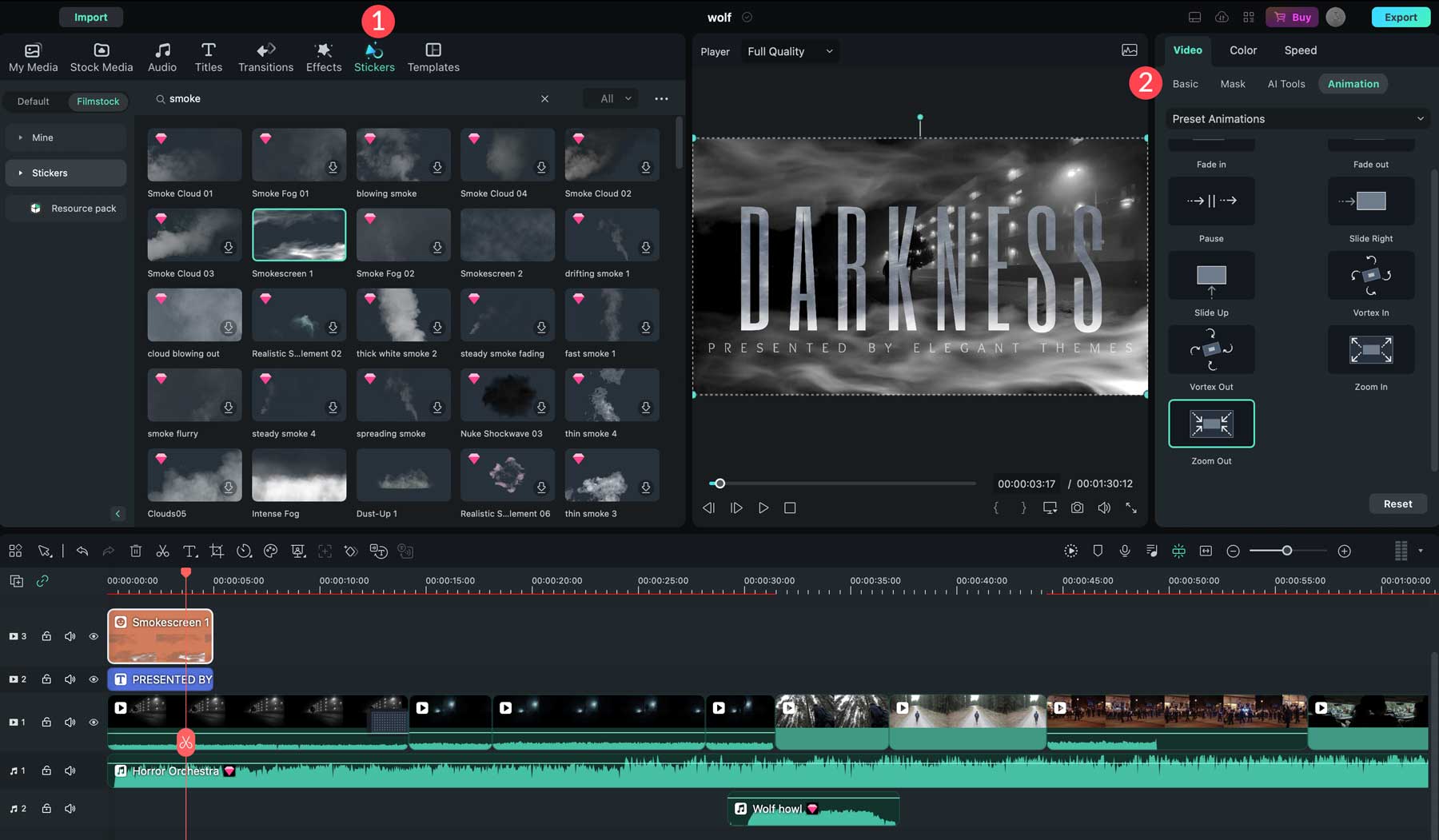Open the All filter dropdown
The width and height of the screenshot is (1439, 840).
(611, 99)
